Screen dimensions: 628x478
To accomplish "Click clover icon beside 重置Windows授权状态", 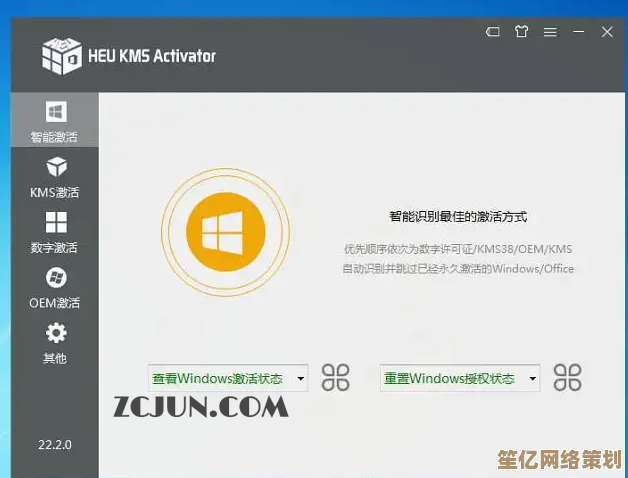I will coord(567,378).
